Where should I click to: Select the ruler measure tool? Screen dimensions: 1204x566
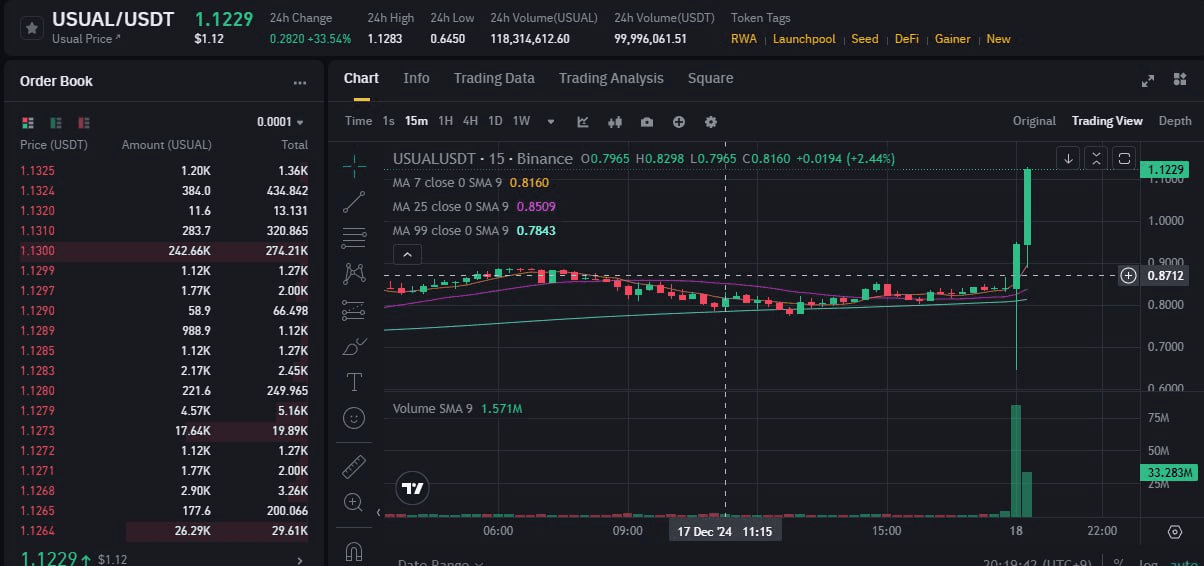[x=354, y=466]
